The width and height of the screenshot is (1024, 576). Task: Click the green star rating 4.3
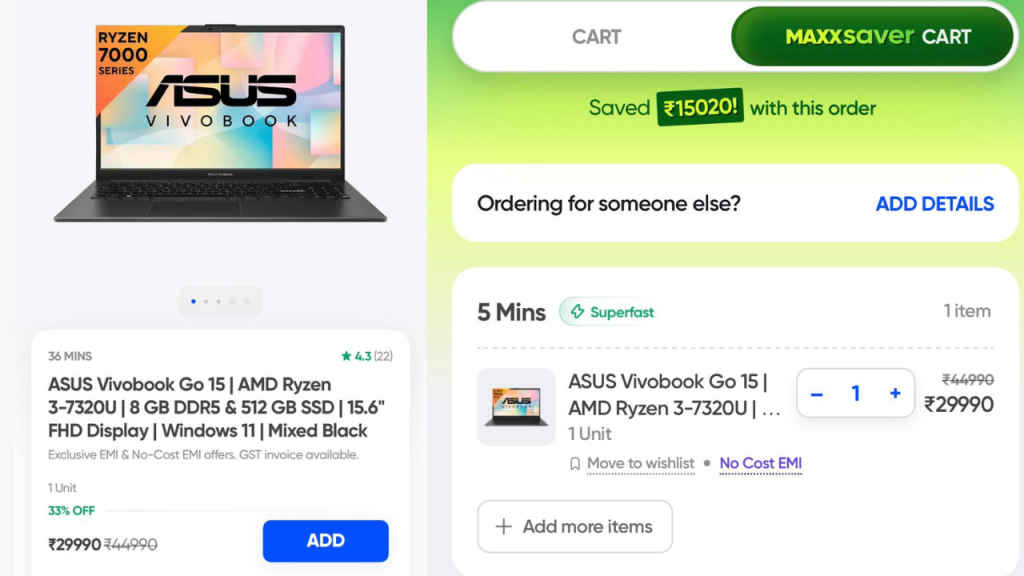356,356
